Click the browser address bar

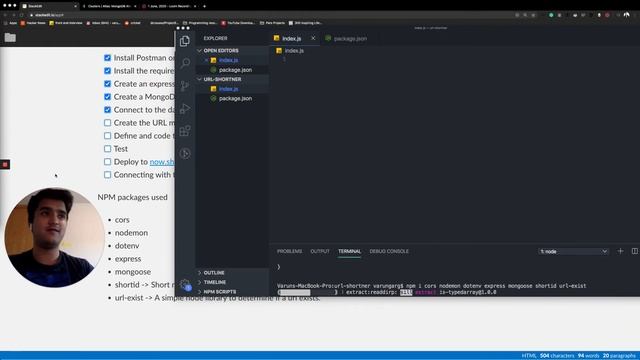coord(269,15)
